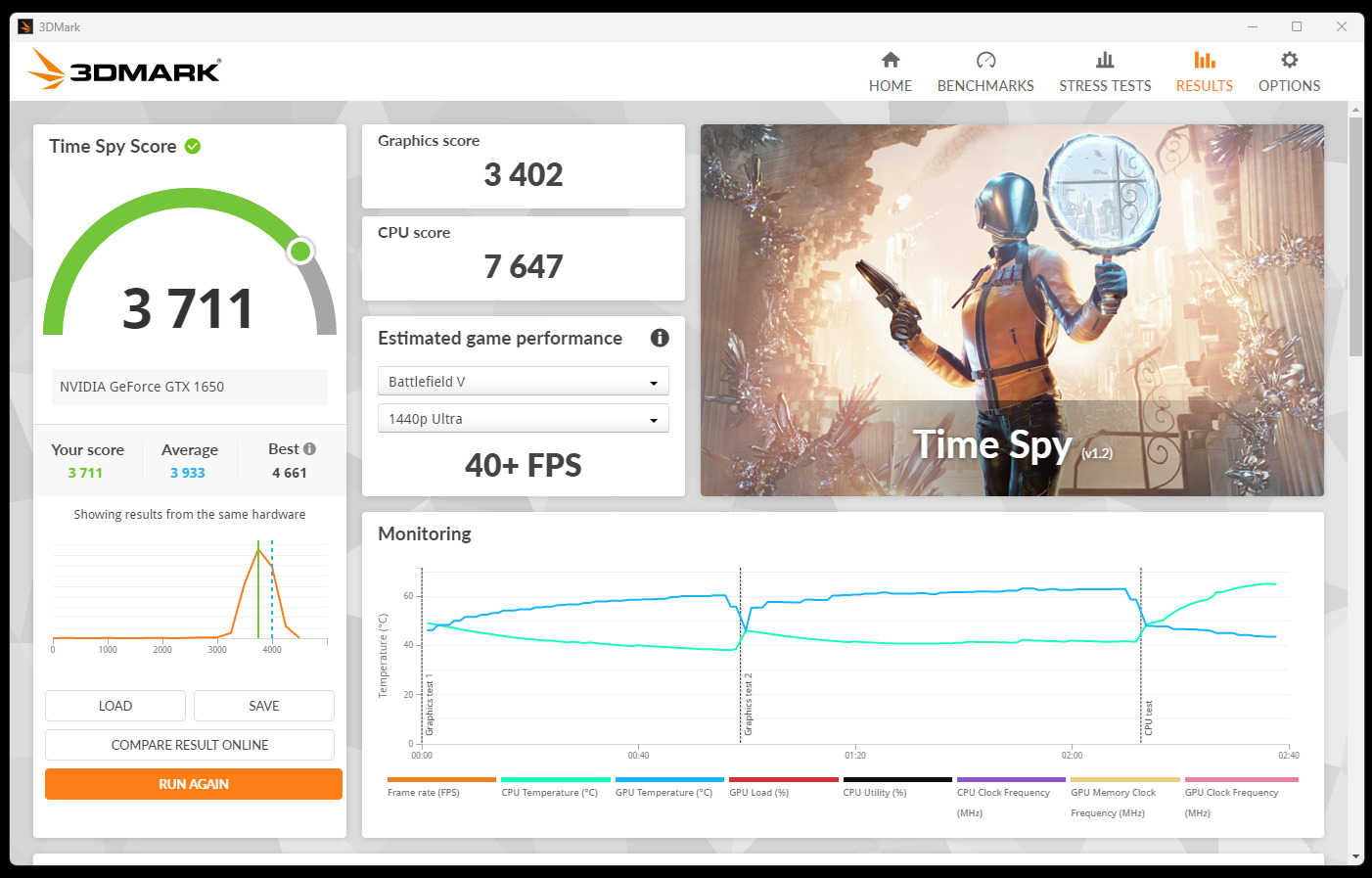Click the Best score info icon
This screenshot has height=878, width=1372.
[309, 448]
